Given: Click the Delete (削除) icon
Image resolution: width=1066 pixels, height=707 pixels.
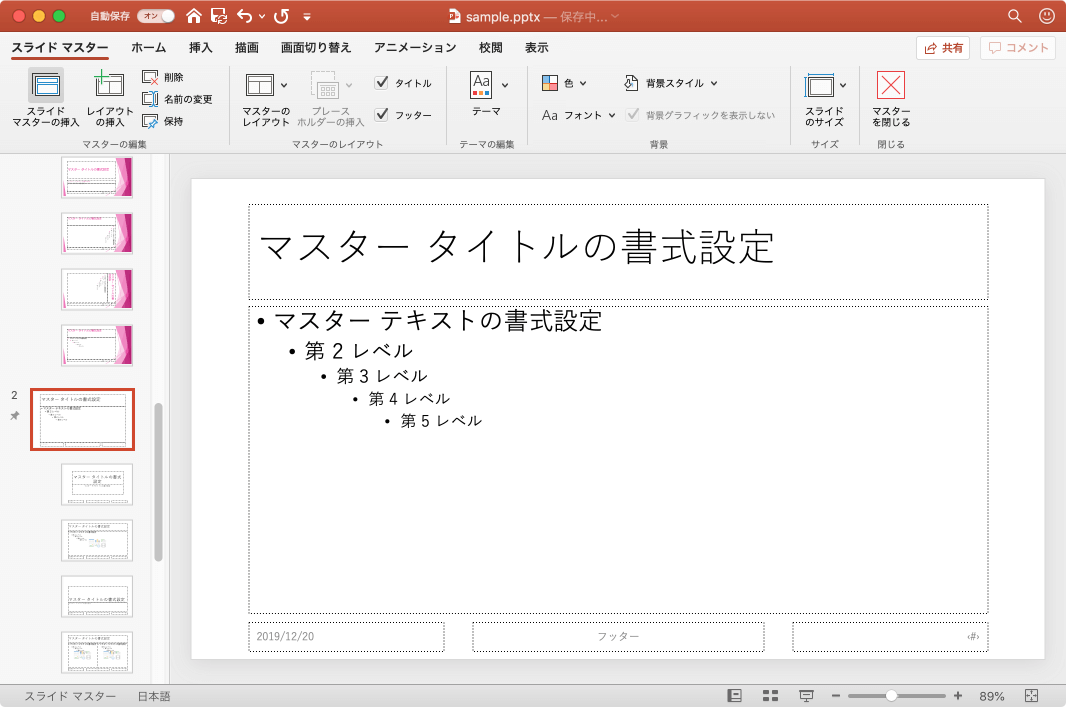Looking at the screenshot, I should (150, 77).
